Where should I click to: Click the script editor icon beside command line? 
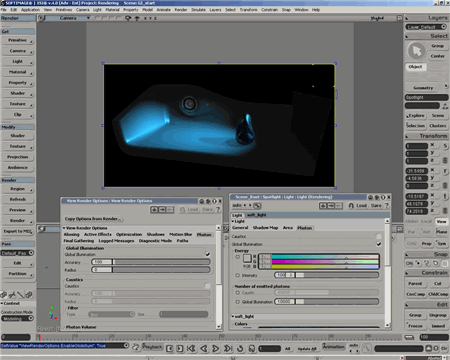tap(136, 347)
